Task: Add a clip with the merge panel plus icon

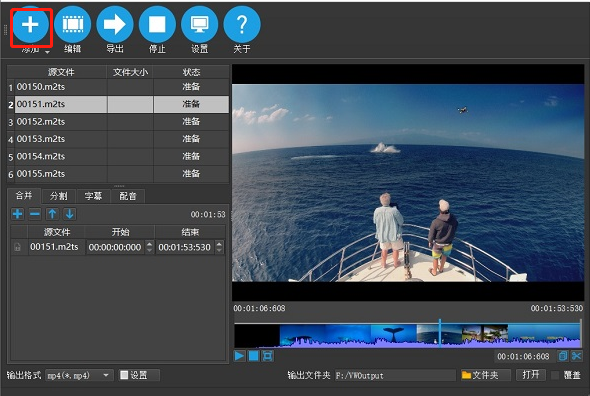Action: [x=17, y=214]
